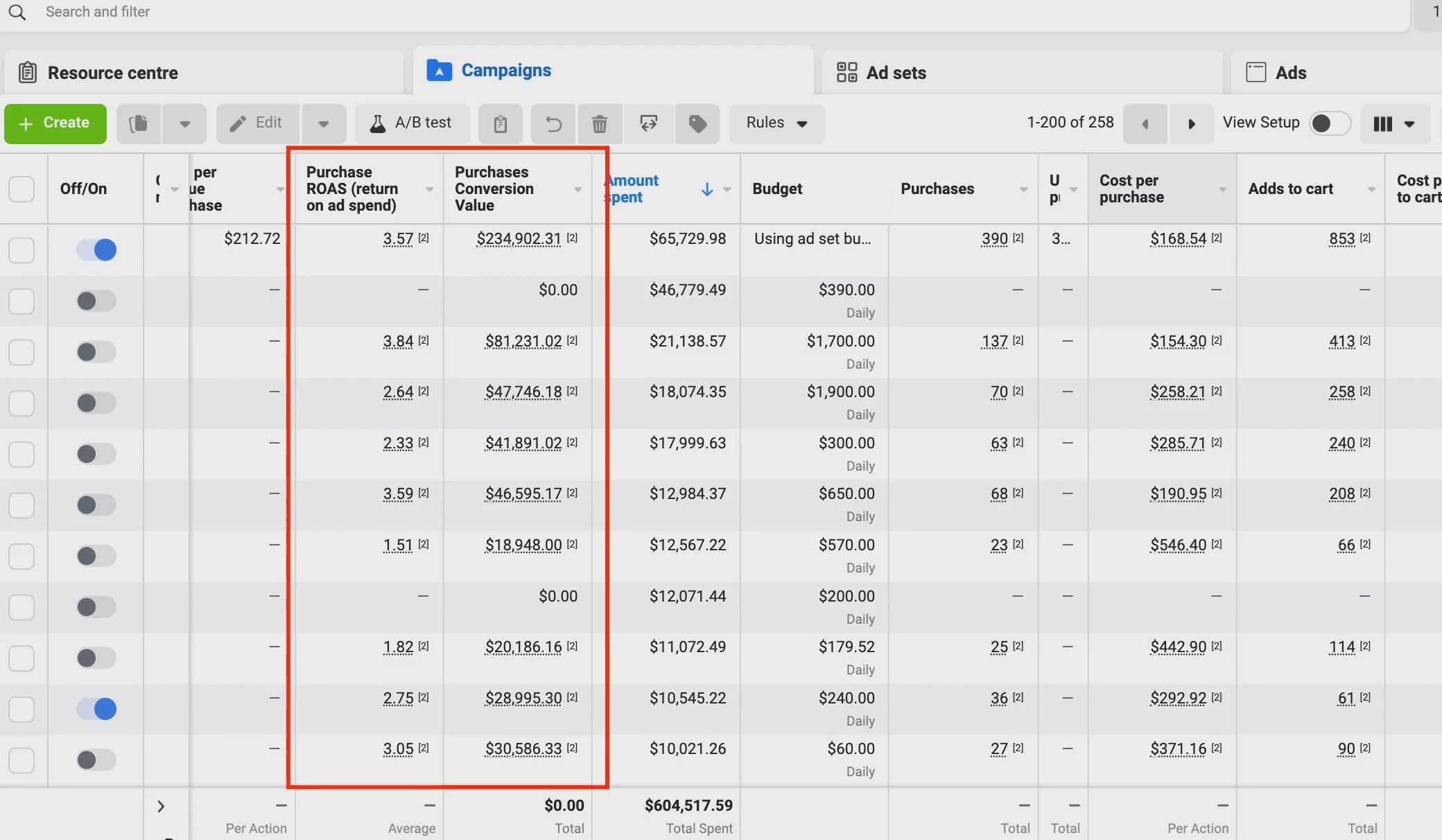Click the export/swap arrows icon

[648, 124]
